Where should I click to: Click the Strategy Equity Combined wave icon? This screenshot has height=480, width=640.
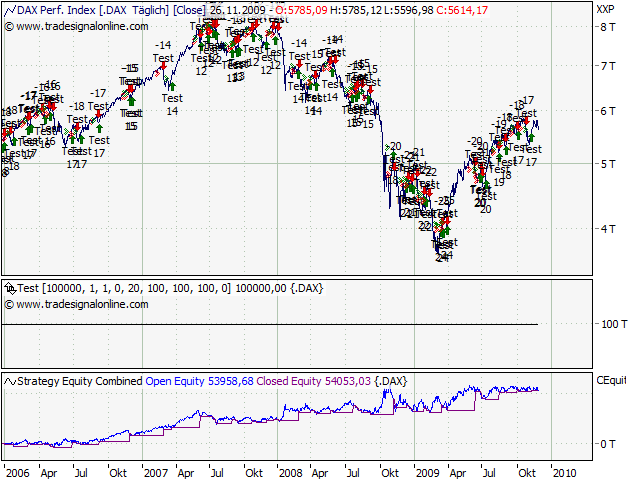pyautogui.click(x=10, y=382)
